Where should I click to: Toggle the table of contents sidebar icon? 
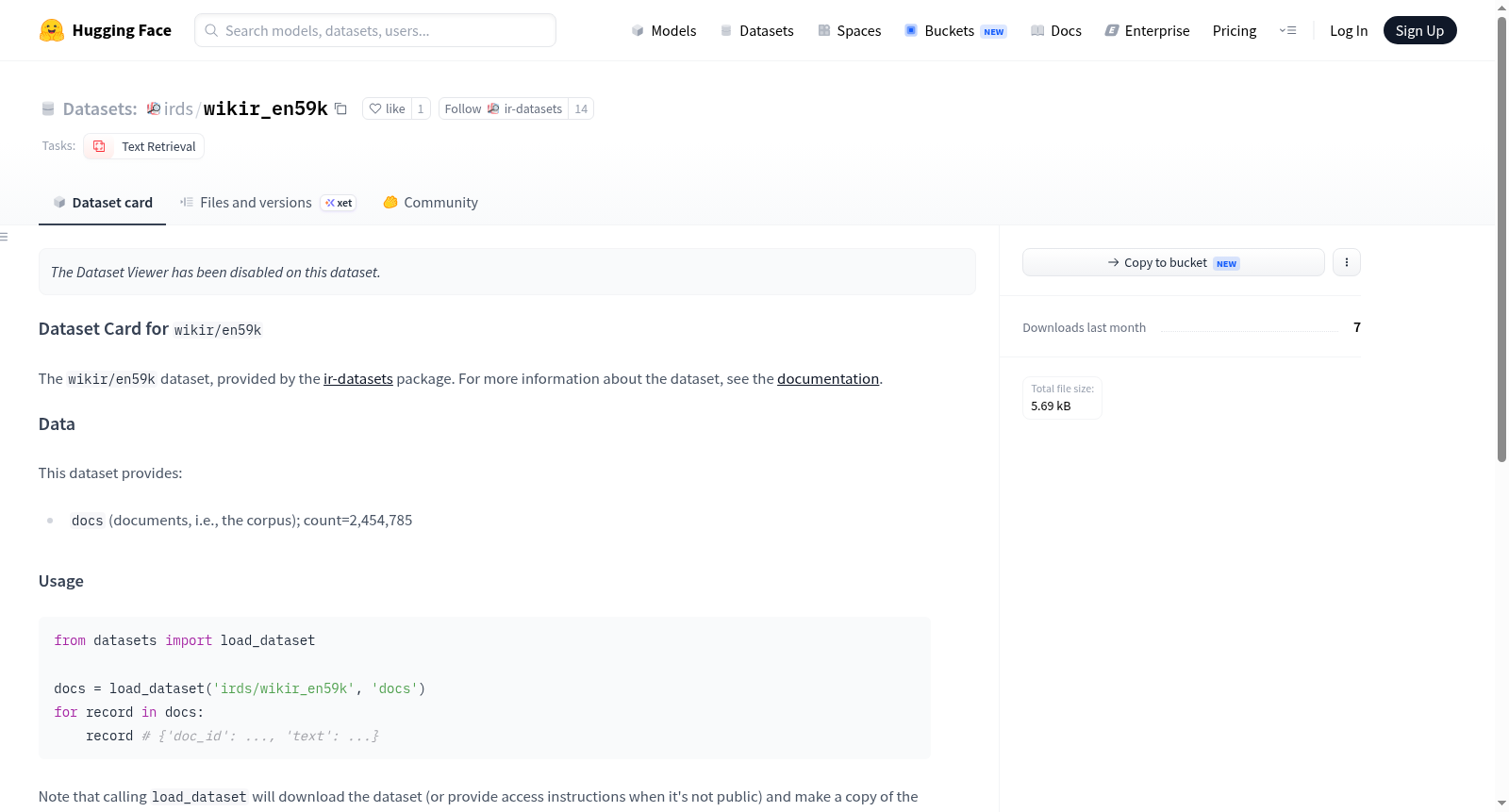(x=4, y=237)
